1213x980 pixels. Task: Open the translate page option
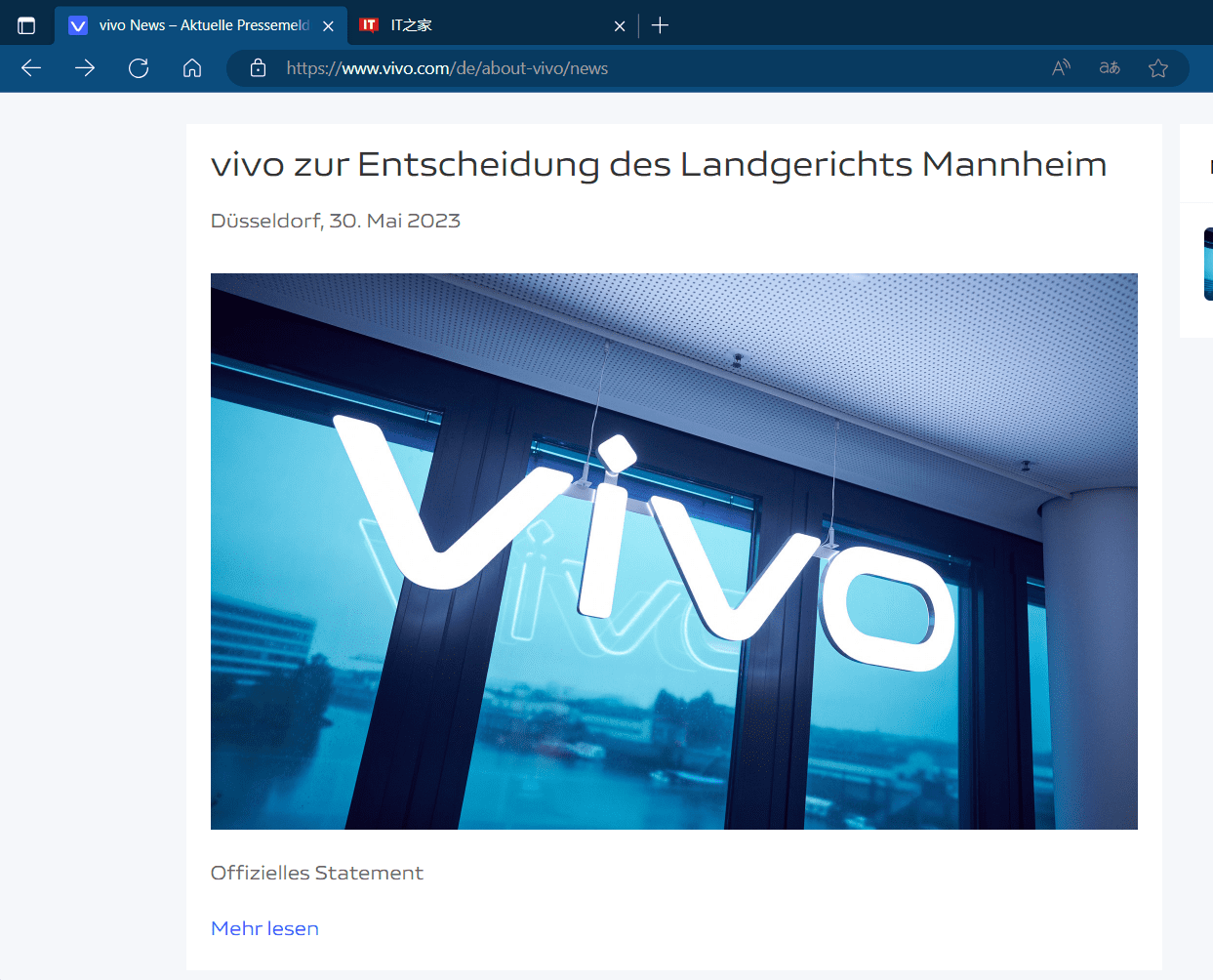coord(1110,67)
